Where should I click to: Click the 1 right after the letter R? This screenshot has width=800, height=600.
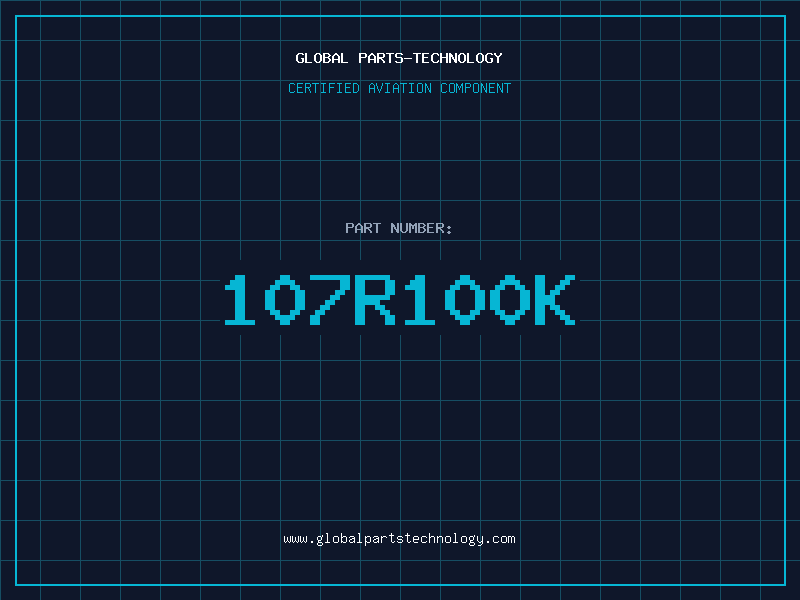pyautogui.click(x=419, y=300)
